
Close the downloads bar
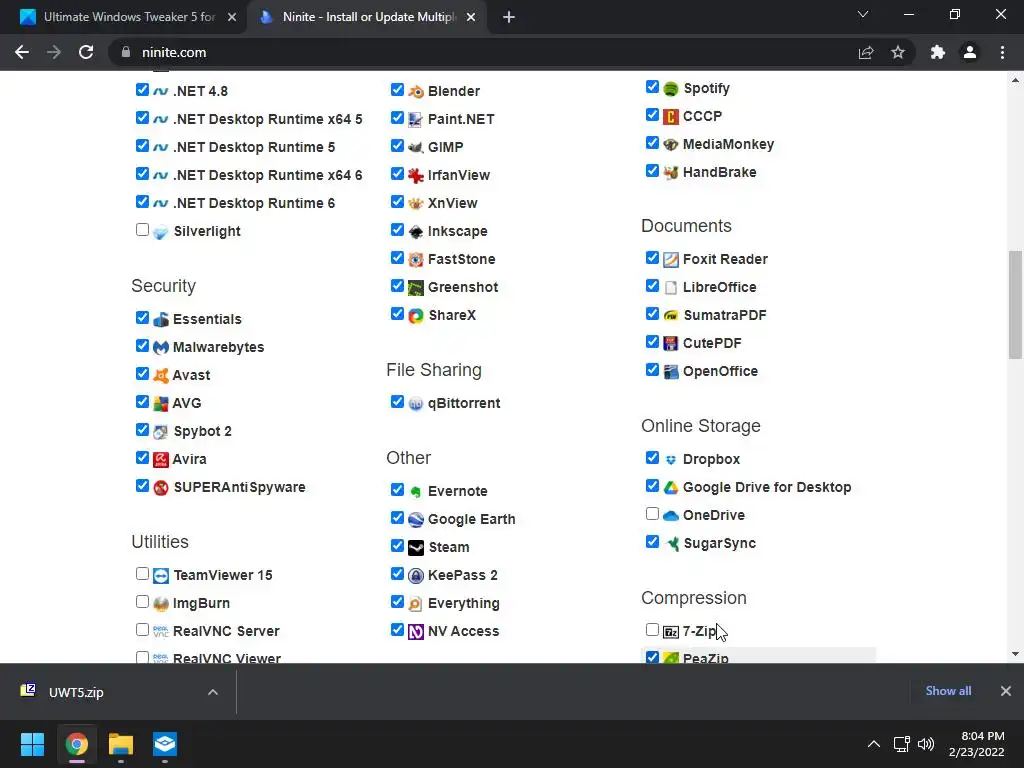pyautogui.click(x=1006, y=691)
